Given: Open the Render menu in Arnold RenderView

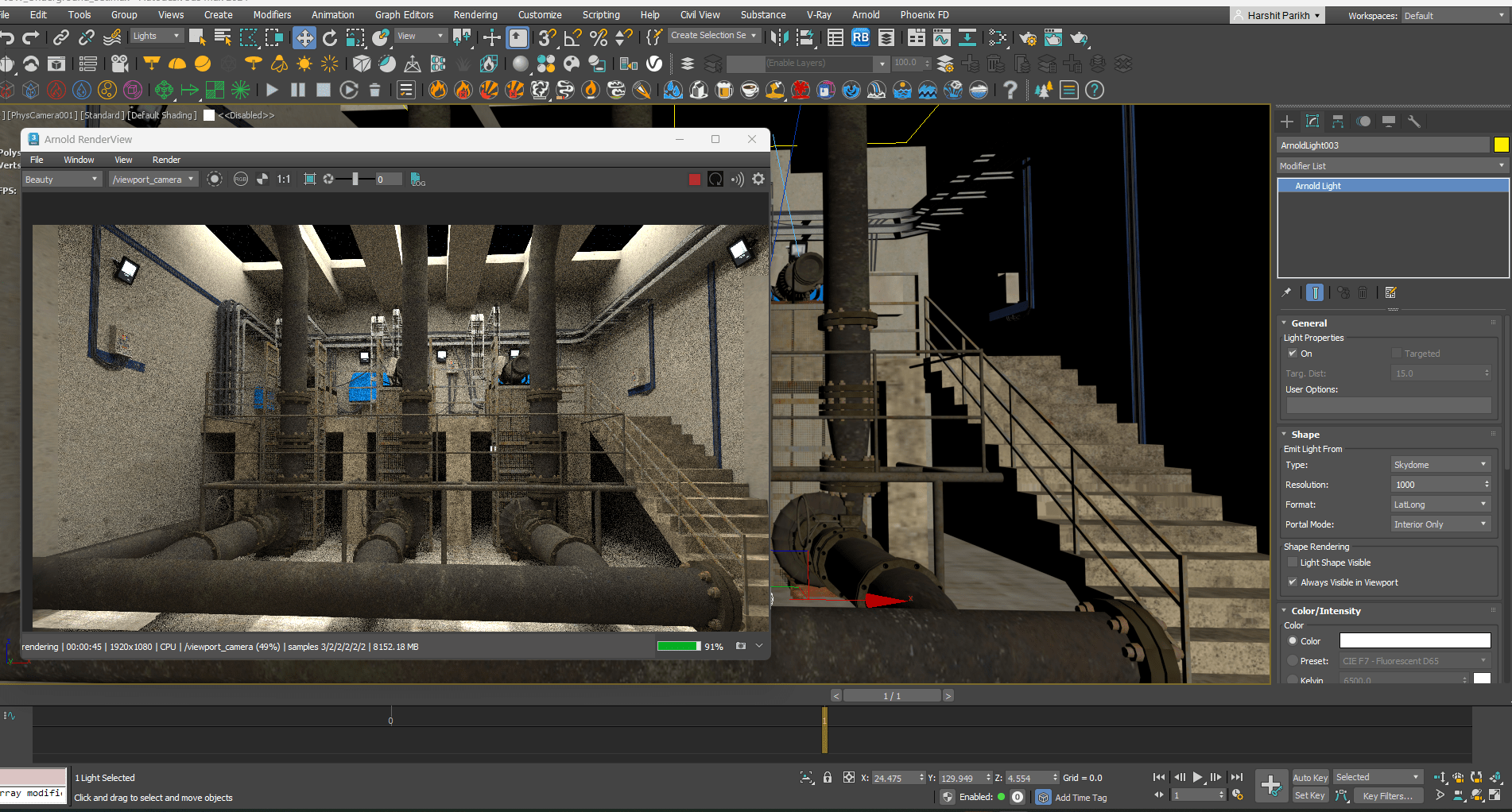Looking at the screenshot, I should (166, 160).
